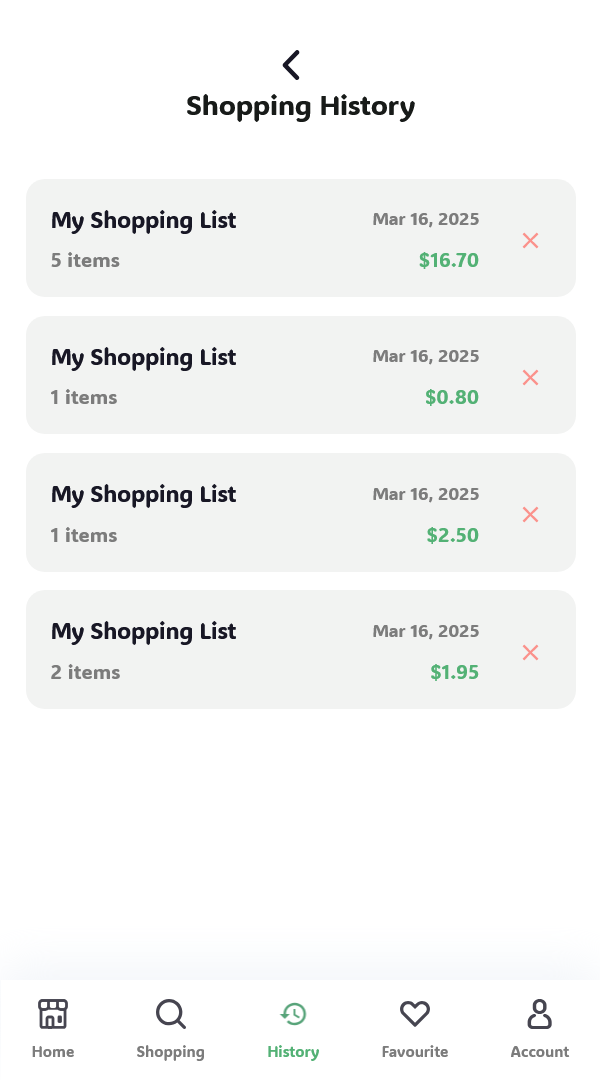This screenshot has width=600, height=1080.
Task: Click the $16.70 total price
Action: [449, 261]
